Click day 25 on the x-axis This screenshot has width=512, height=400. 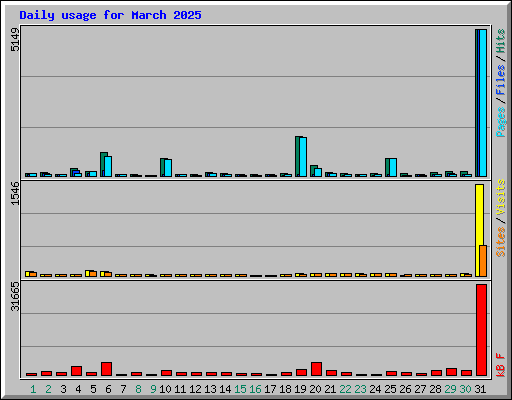tap(390, 389)
